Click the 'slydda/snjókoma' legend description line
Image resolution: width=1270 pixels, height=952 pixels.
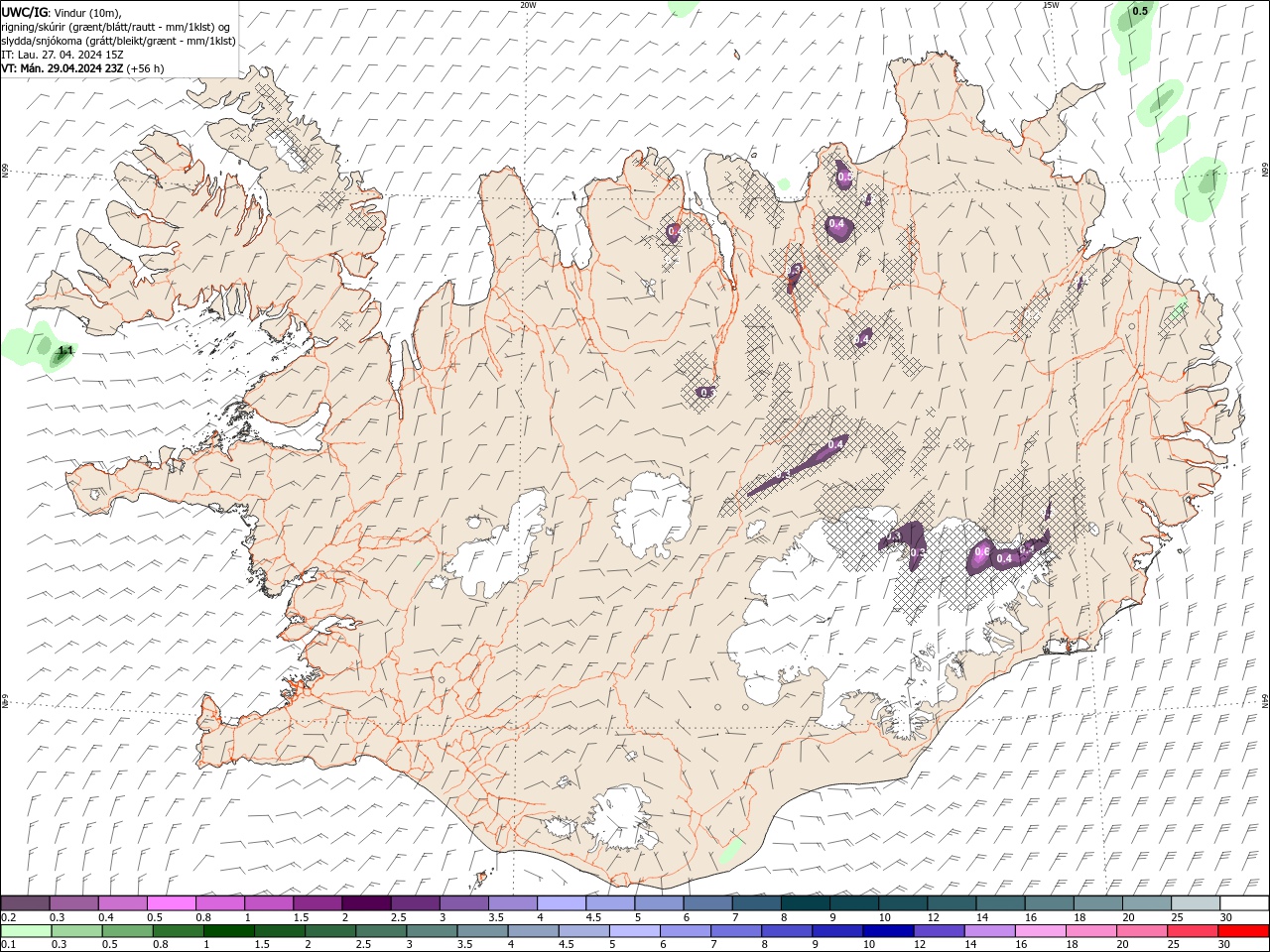pos(119,41)
